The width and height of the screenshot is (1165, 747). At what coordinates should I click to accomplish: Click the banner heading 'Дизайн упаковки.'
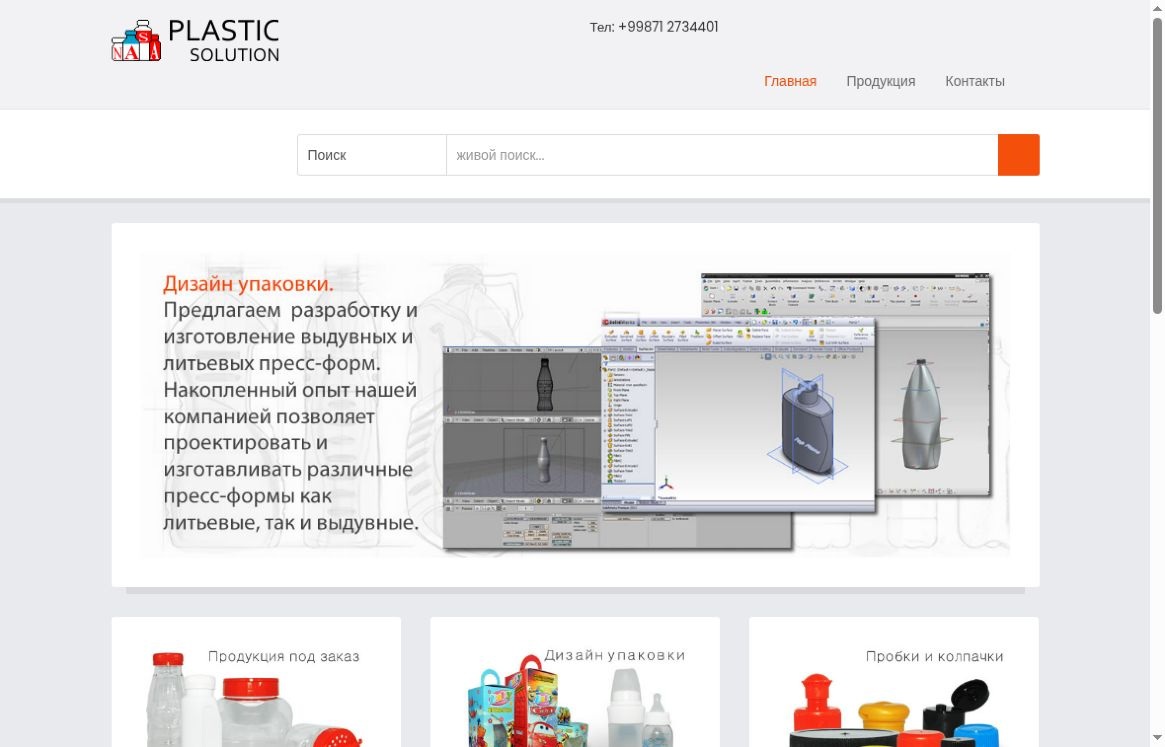pos(248,283)
